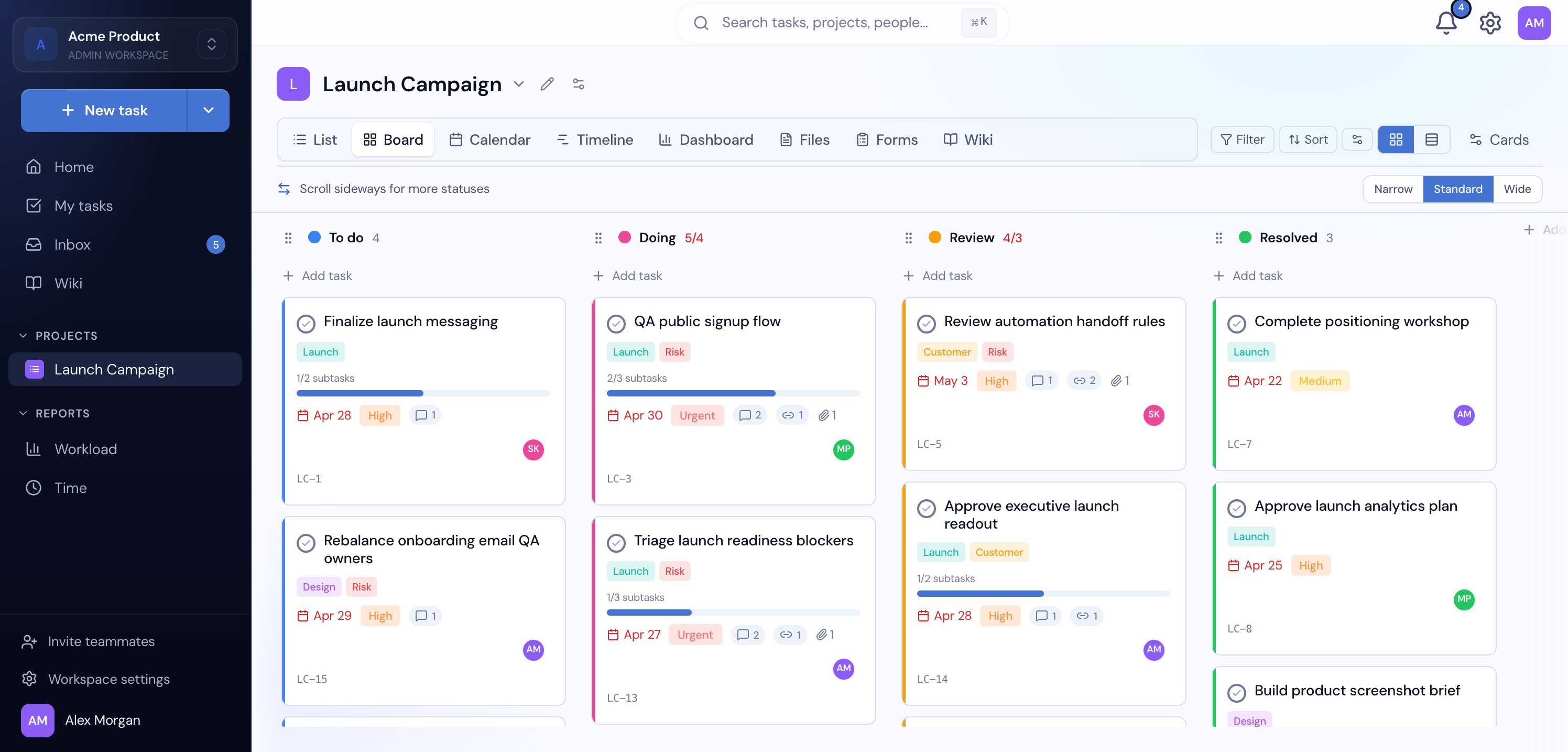The height and width of the screenshot is (752, 1568).
Task: Switch to compact row layout toggle
Action: (x=1432, y=139)
